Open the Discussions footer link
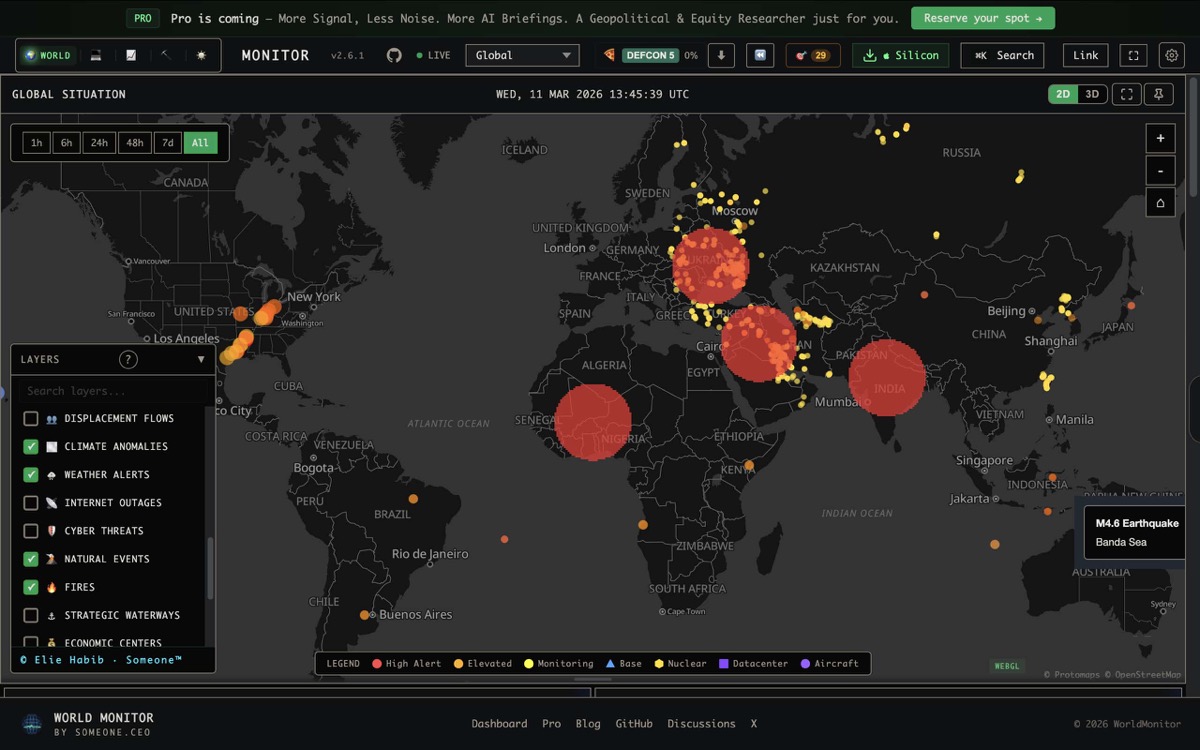This screenshot has height=750, width=1200. coord(701,723)
